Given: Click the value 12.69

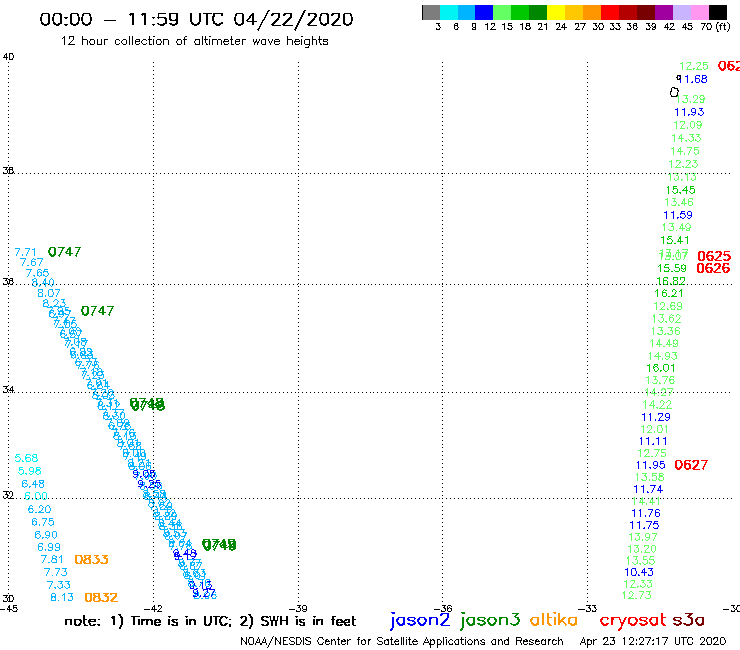Looking at the screenshot, I should 668,306.
